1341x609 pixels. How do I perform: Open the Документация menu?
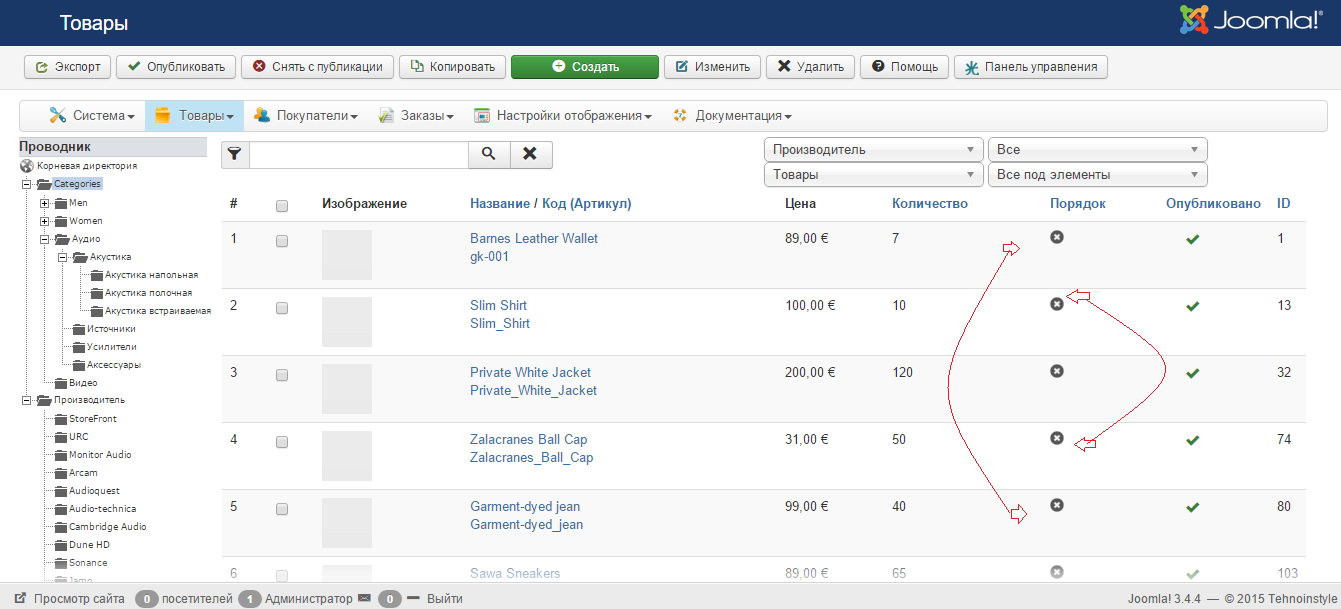pyautogui.click(x=732, y=116)
